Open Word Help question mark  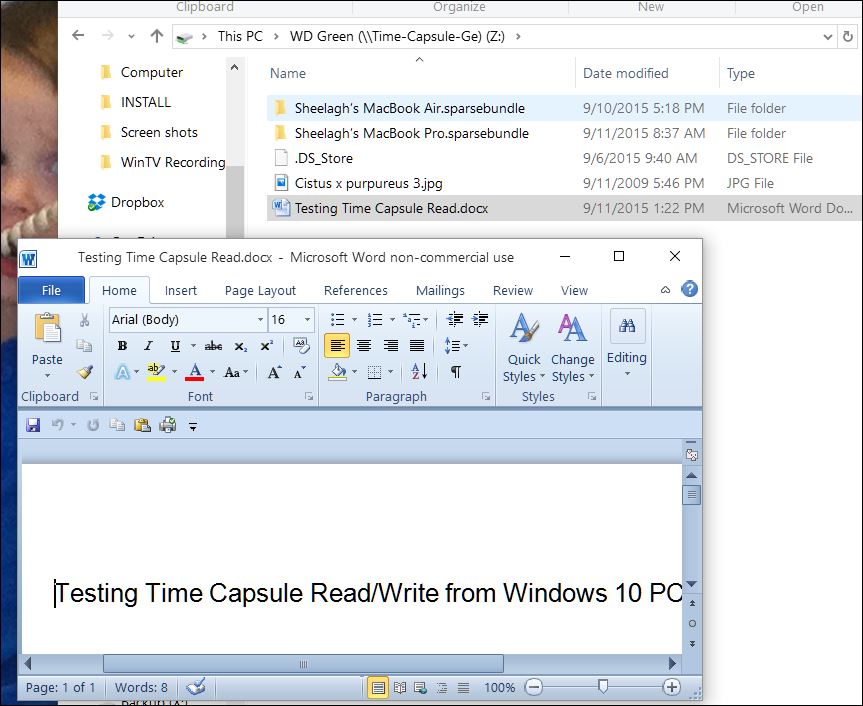click(x=689, y=289)
